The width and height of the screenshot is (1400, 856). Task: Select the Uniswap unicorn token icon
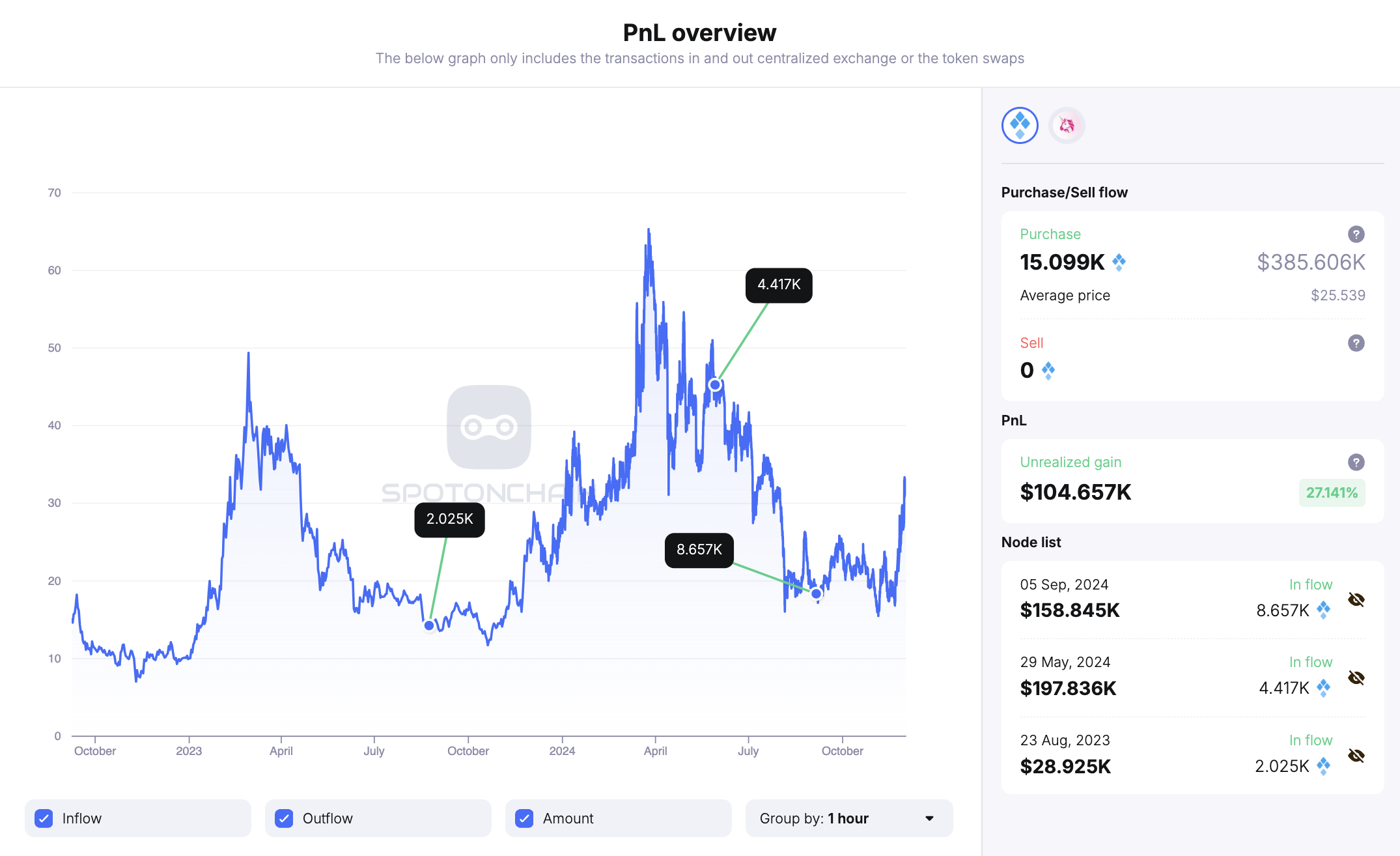[x=1067, y=125]
